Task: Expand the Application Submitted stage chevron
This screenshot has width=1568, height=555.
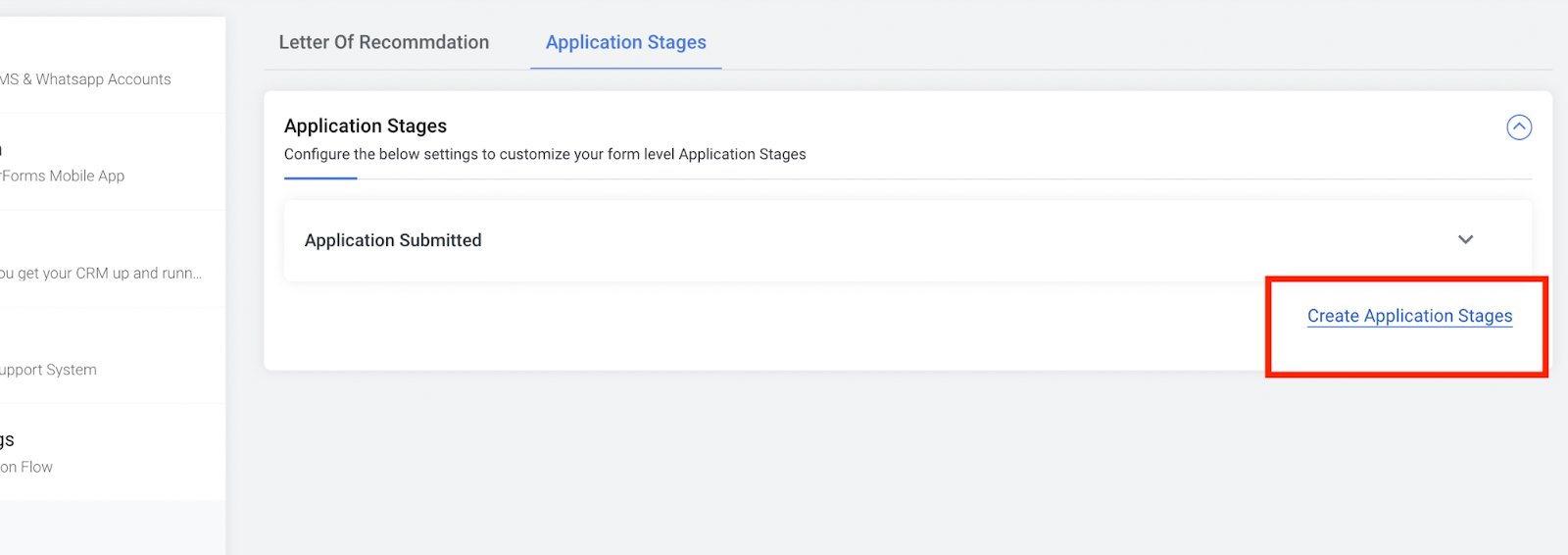Action: pyautogui.click(x=1465, y=240)
